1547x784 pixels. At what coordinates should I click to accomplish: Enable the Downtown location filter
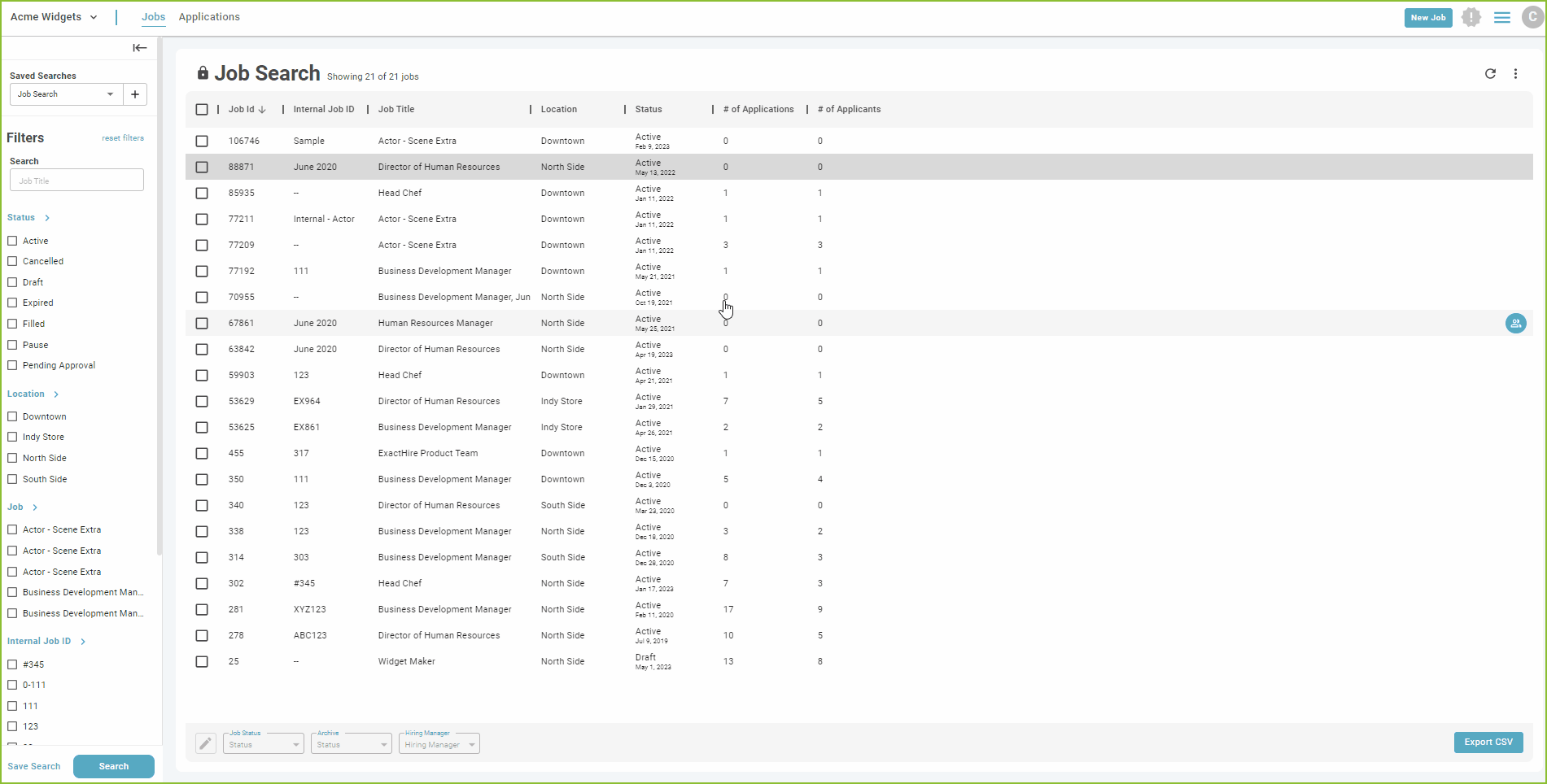point(12,416)
